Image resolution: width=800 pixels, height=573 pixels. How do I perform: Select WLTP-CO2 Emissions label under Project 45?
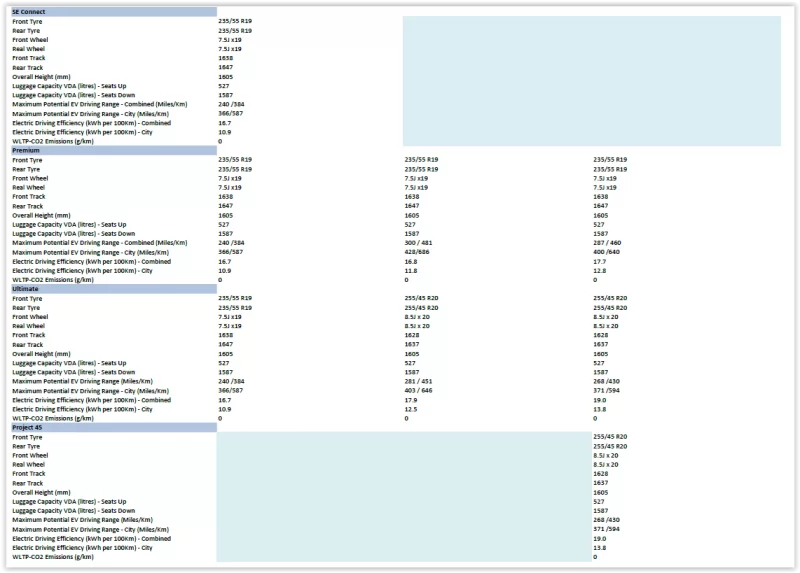(53, 556)
